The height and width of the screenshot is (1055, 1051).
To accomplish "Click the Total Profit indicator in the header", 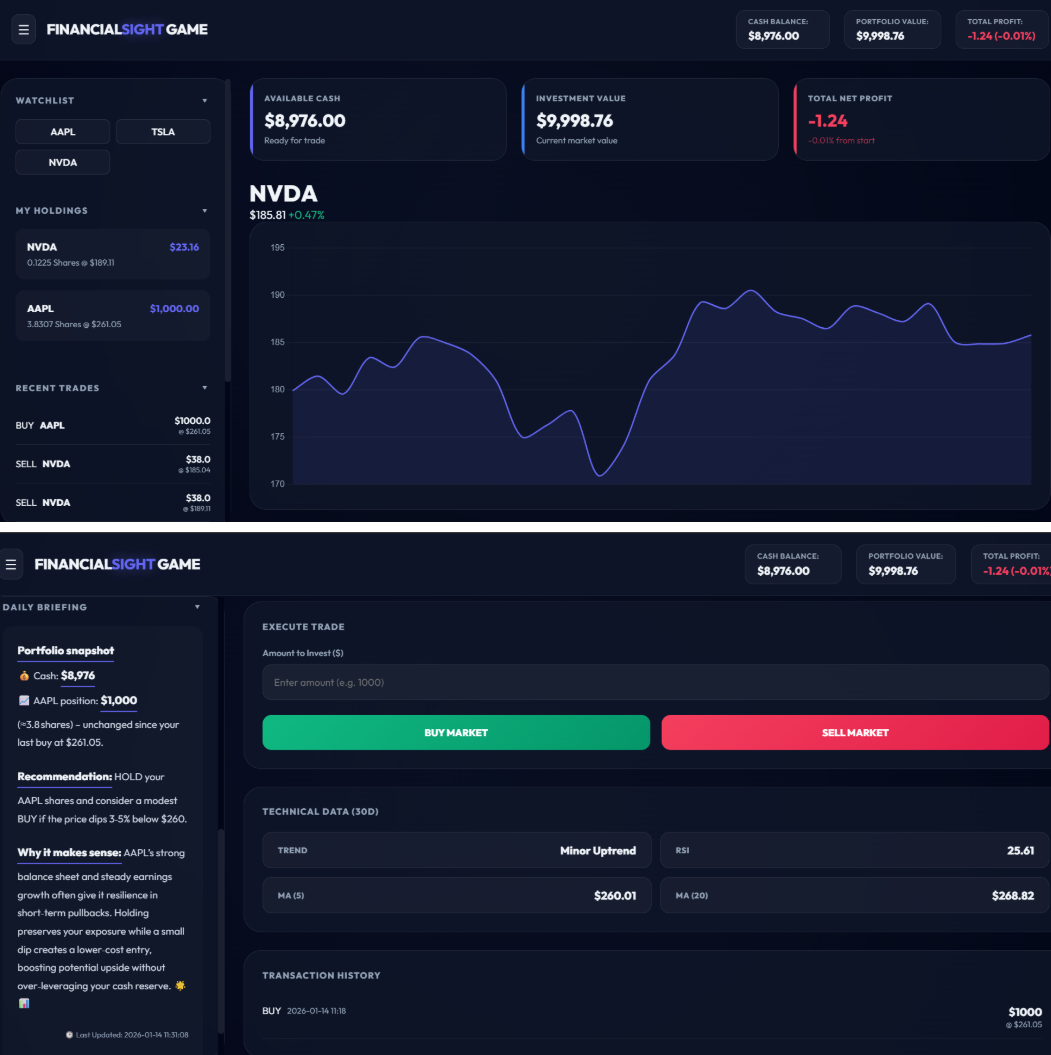I will [1001, 29].
